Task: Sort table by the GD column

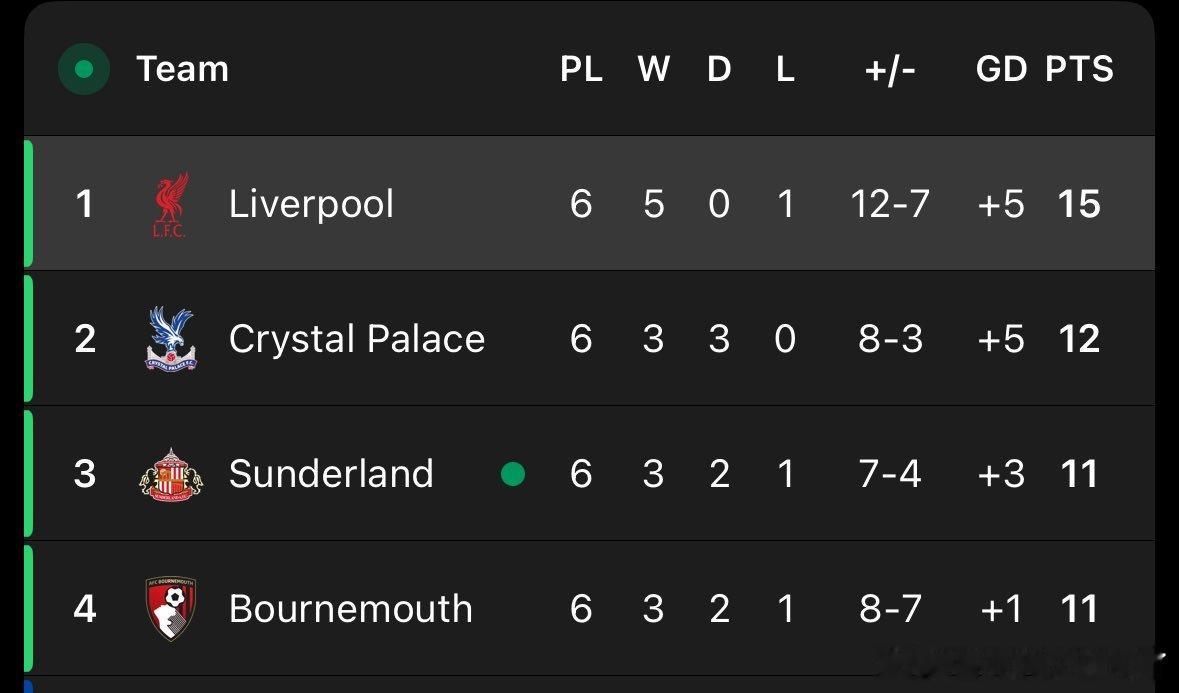Action: click(x=1001, y=69)
